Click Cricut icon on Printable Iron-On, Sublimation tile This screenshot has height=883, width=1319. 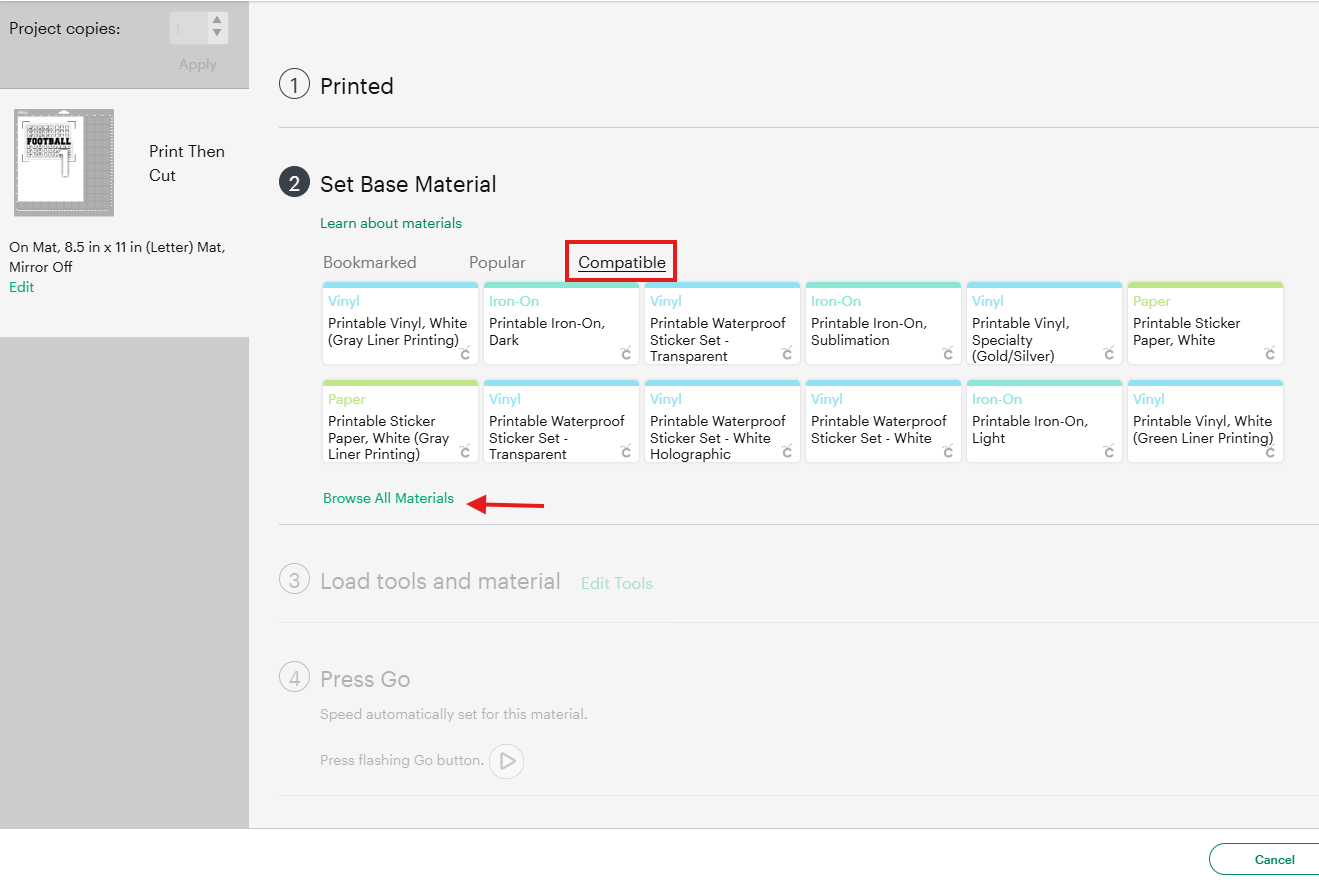(949, 353)
